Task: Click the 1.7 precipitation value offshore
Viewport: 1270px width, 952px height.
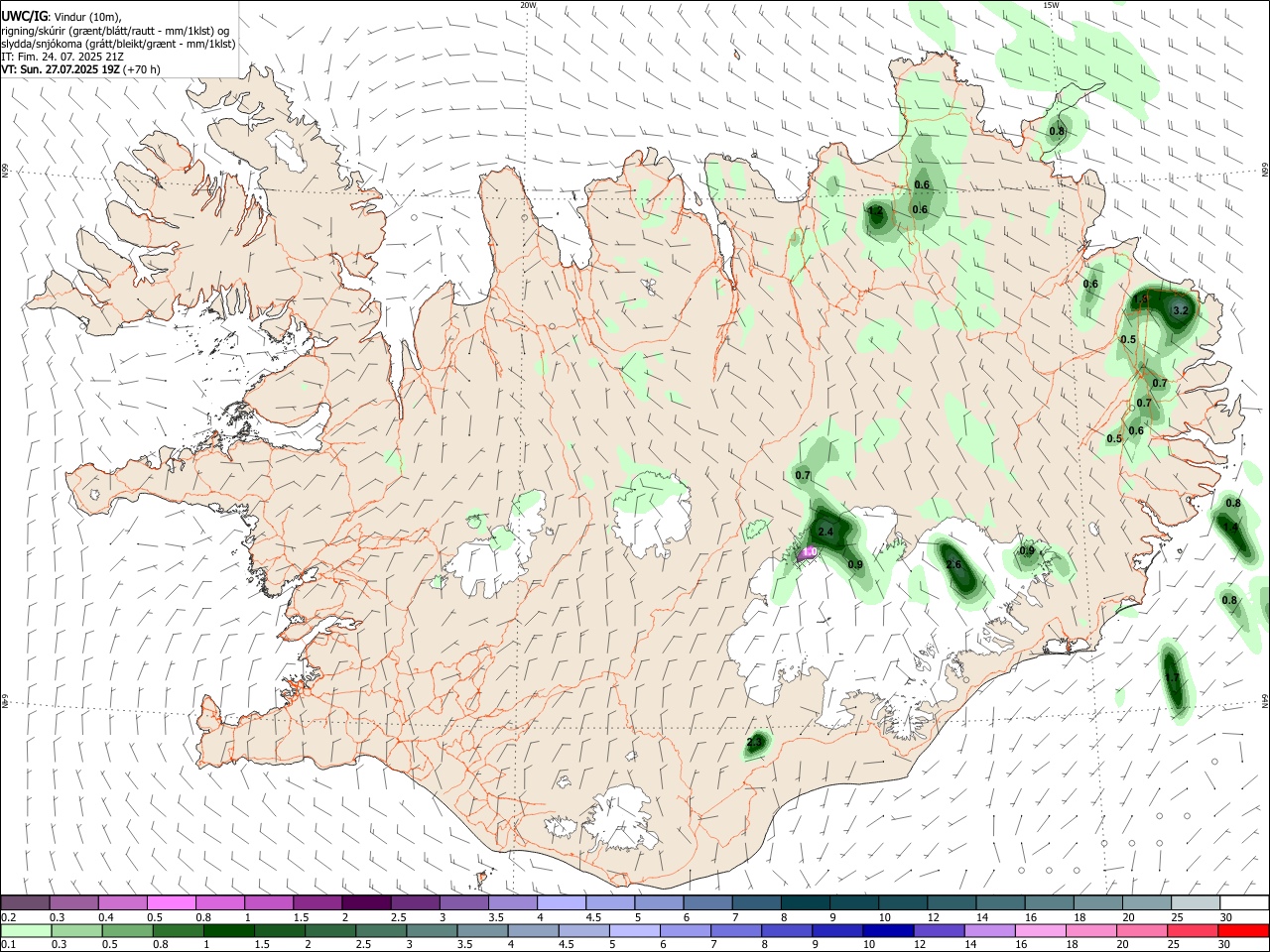Action: click(1172, 678)
